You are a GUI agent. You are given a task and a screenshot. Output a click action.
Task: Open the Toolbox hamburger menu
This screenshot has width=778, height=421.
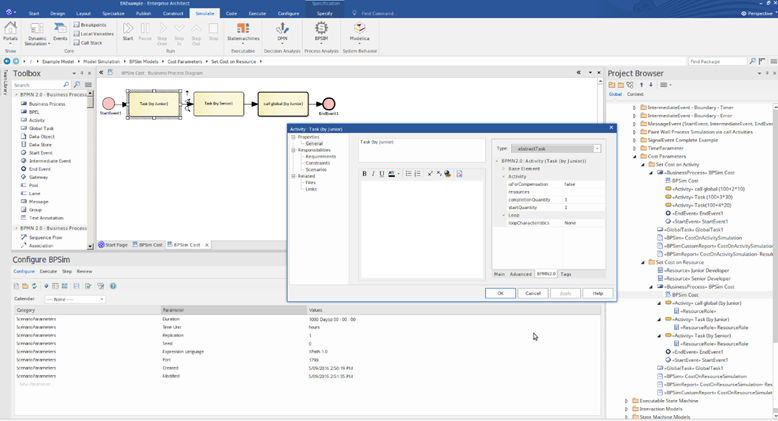tap(88, 85)
